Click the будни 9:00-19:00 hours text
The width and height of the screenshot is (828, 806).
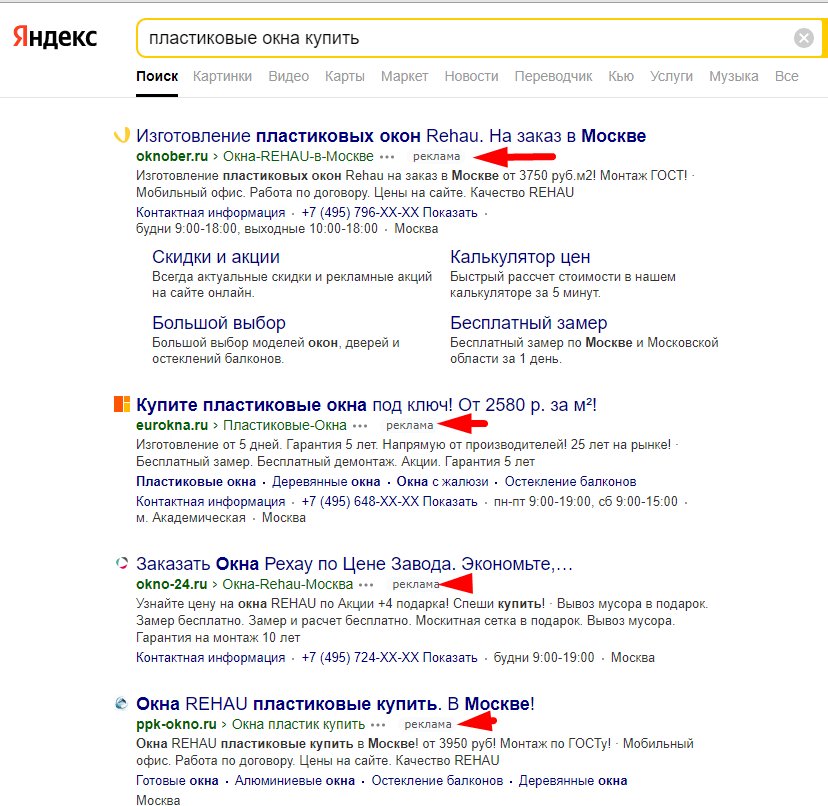coord(544,658)
